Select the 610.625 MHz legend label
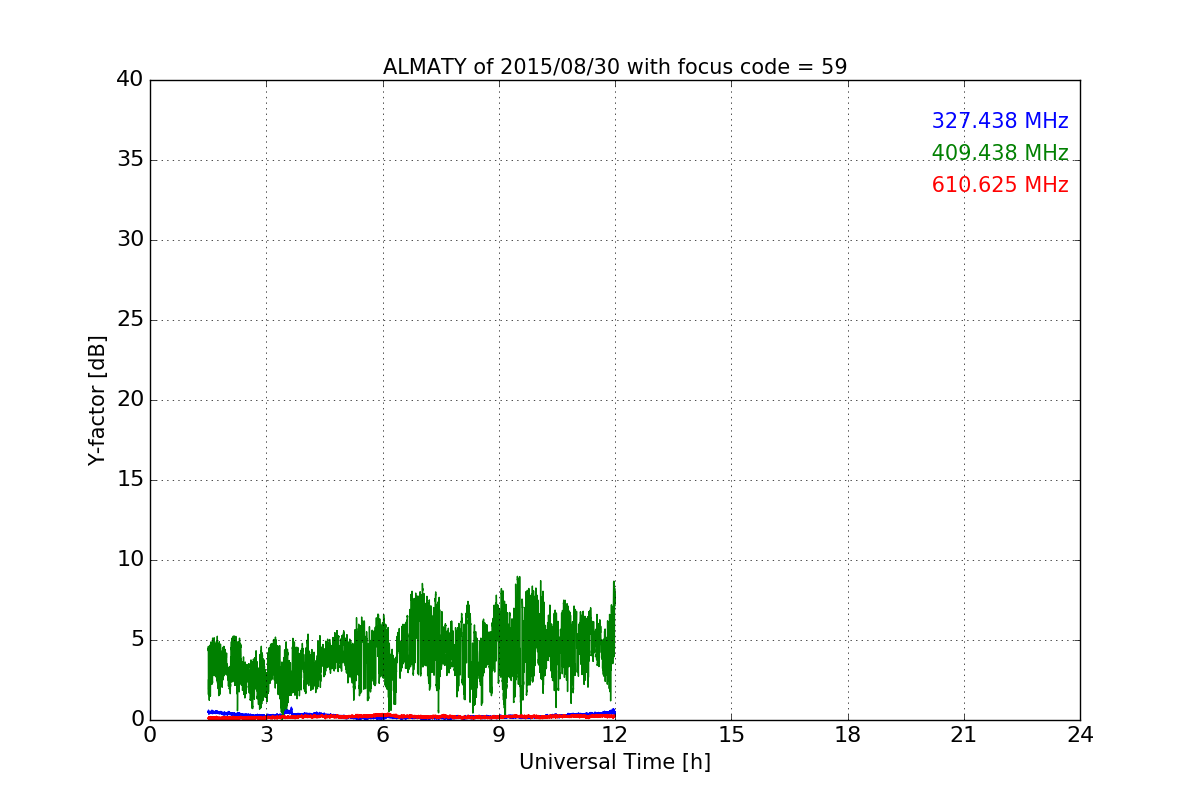This screenshot has height=800, width=1200. 1000,185
